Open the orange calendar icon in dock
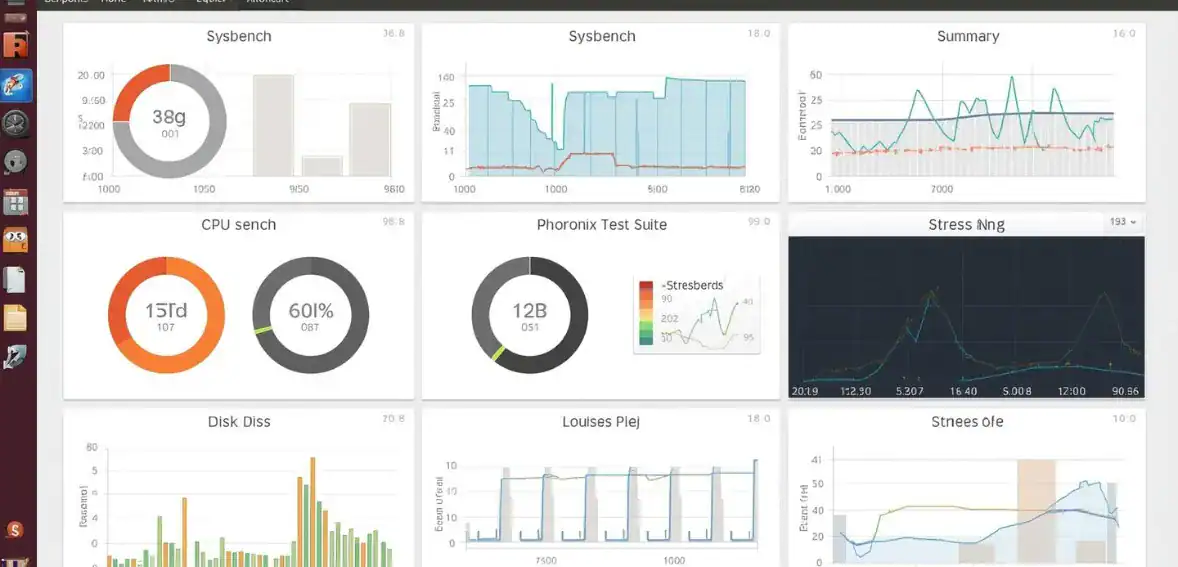This screenshot has height=567, width=1178. click(16, 241)
